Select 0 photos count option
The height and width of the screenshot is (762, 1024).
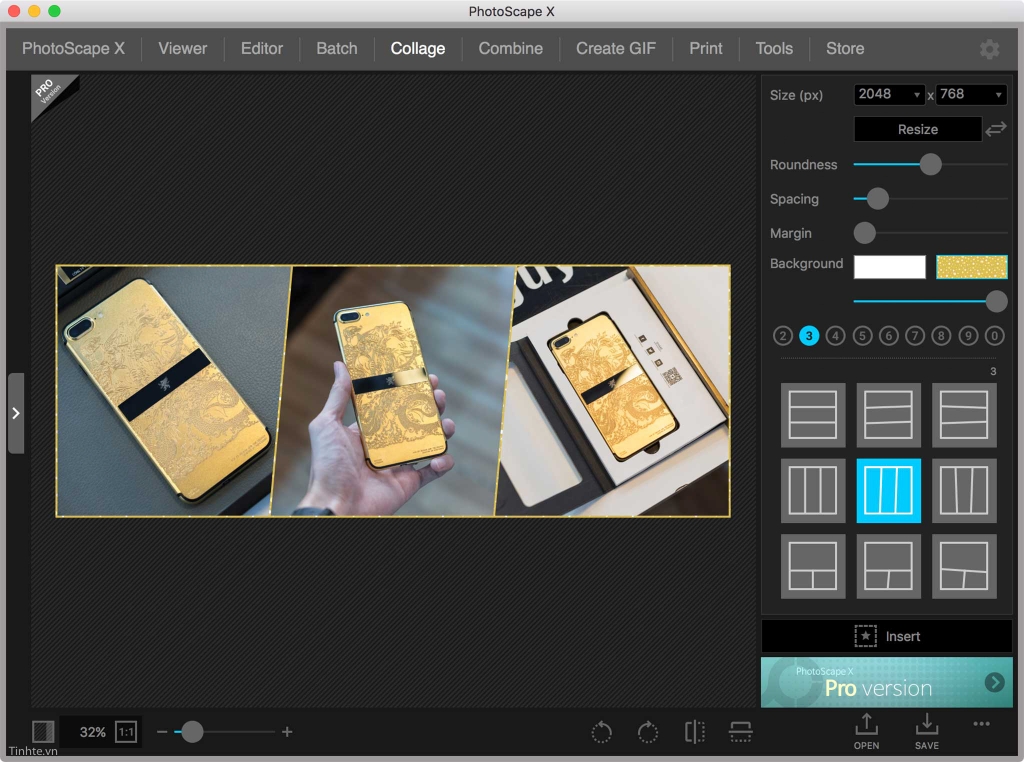[995, 336]
